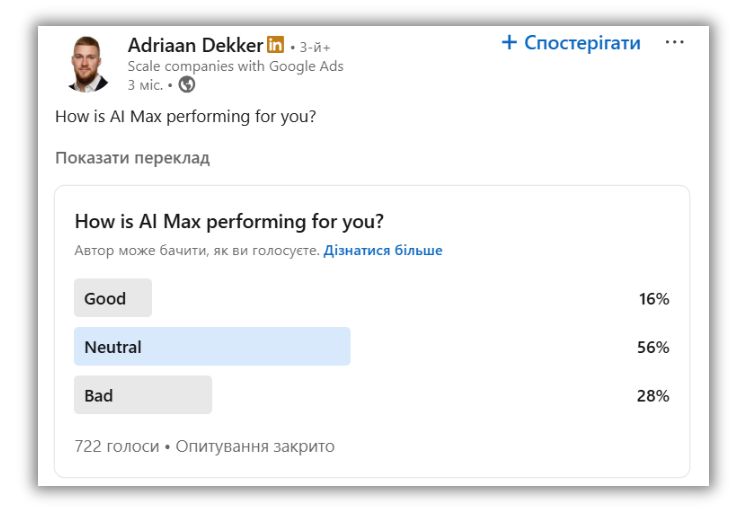Open the Дізнатися більше link
The image size is (747, 512).
point(382,250)
